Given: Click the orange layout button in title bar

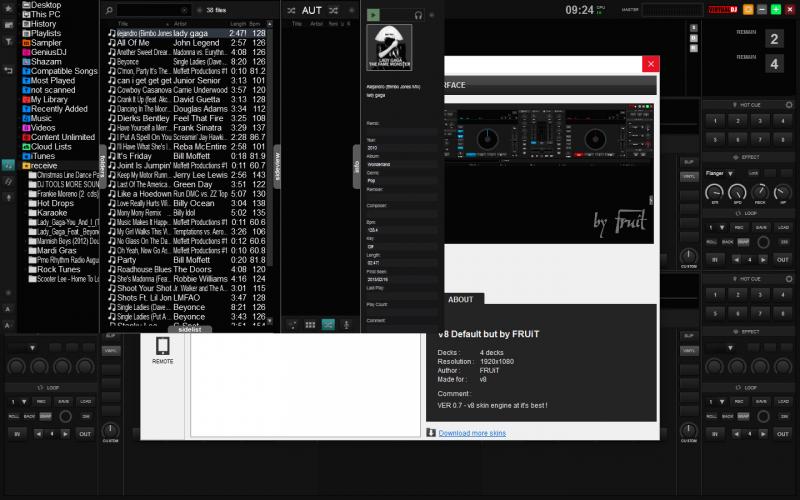Looking at the screenshot, I should pos(748,9).
